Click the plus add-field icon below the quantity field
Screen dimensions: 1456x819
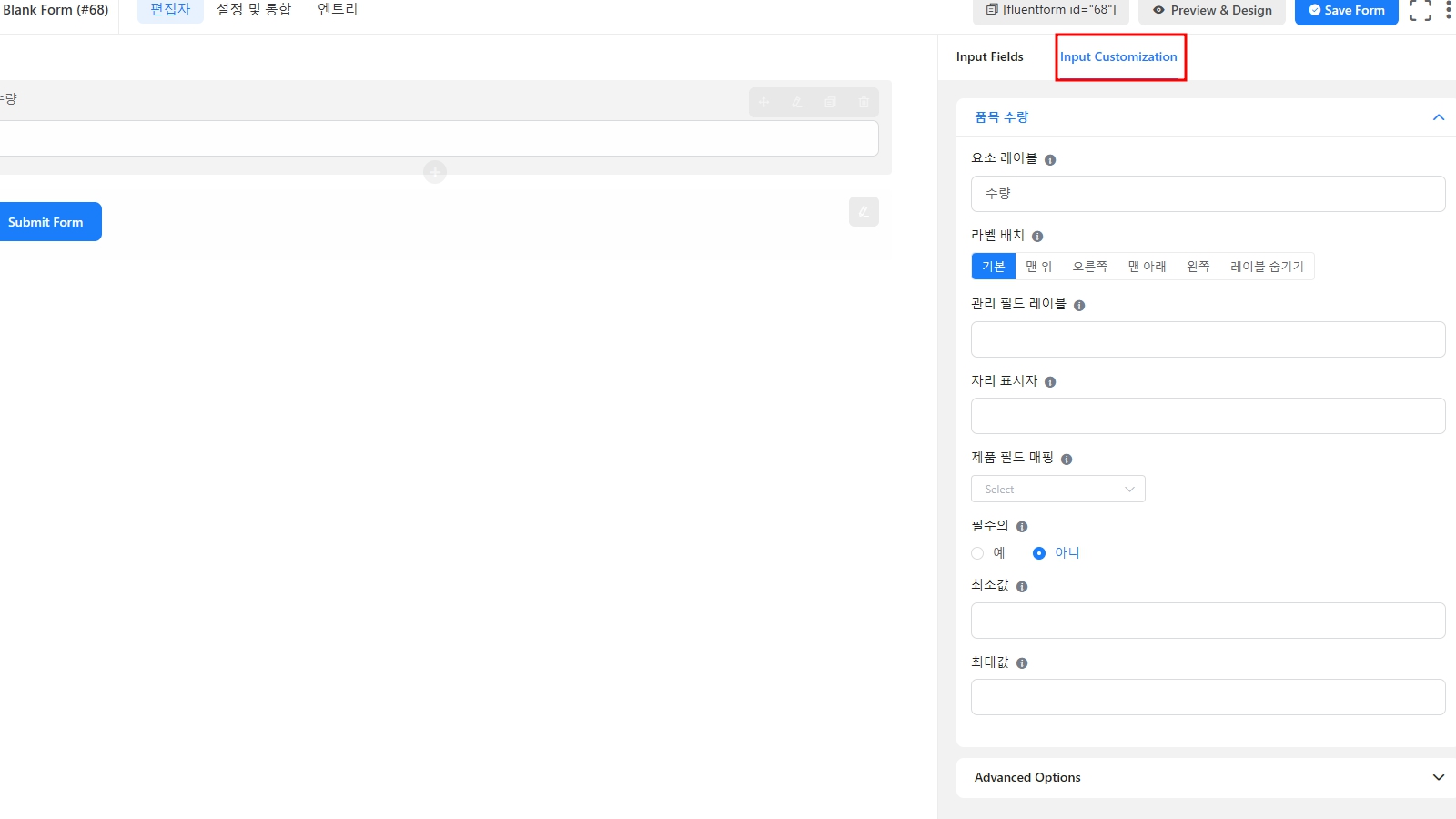(x=435, y=171)
